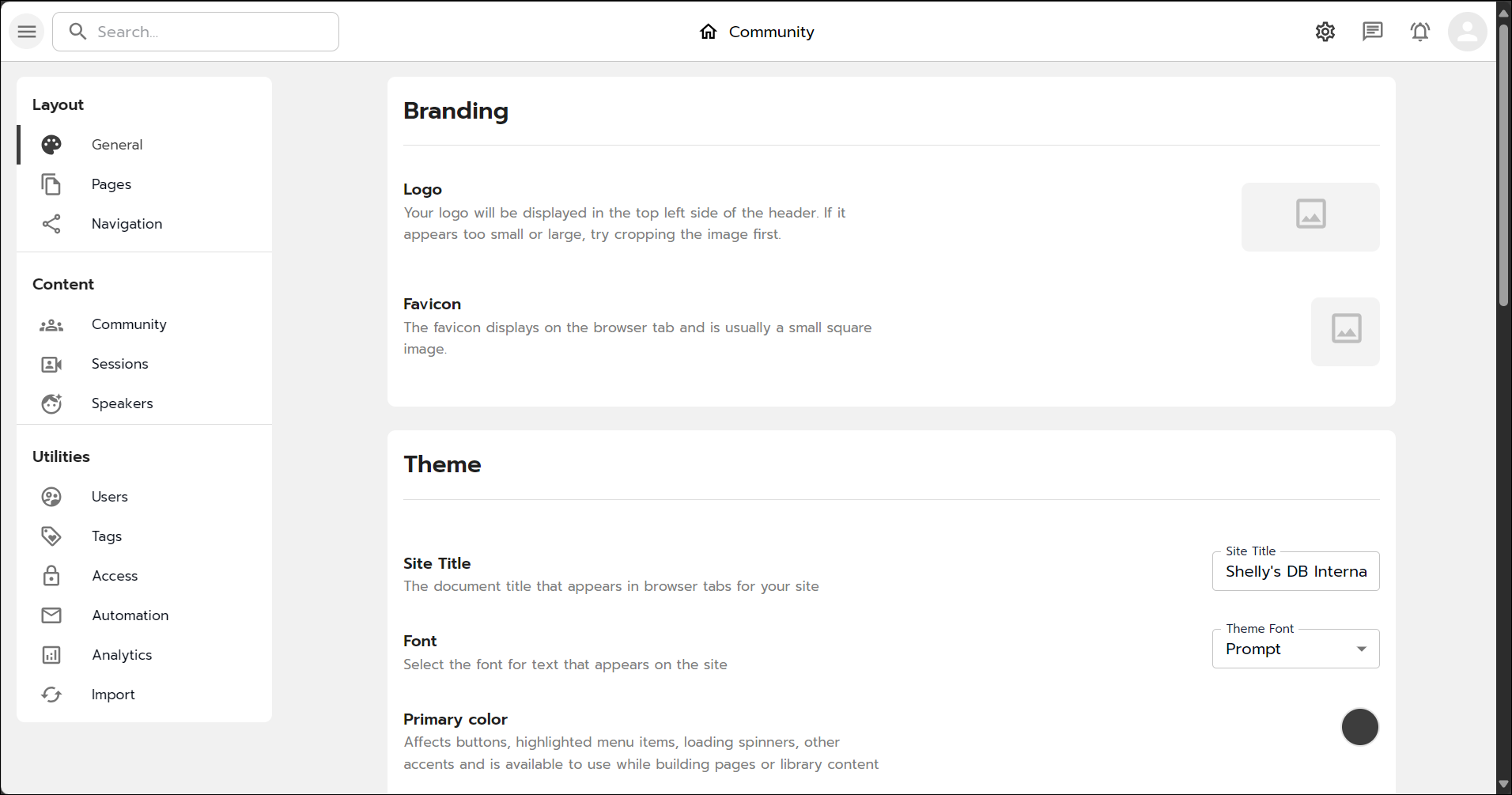Click the Navigation share icon
The width and height of the screenshot is (1512, 795).
(51, 224)
